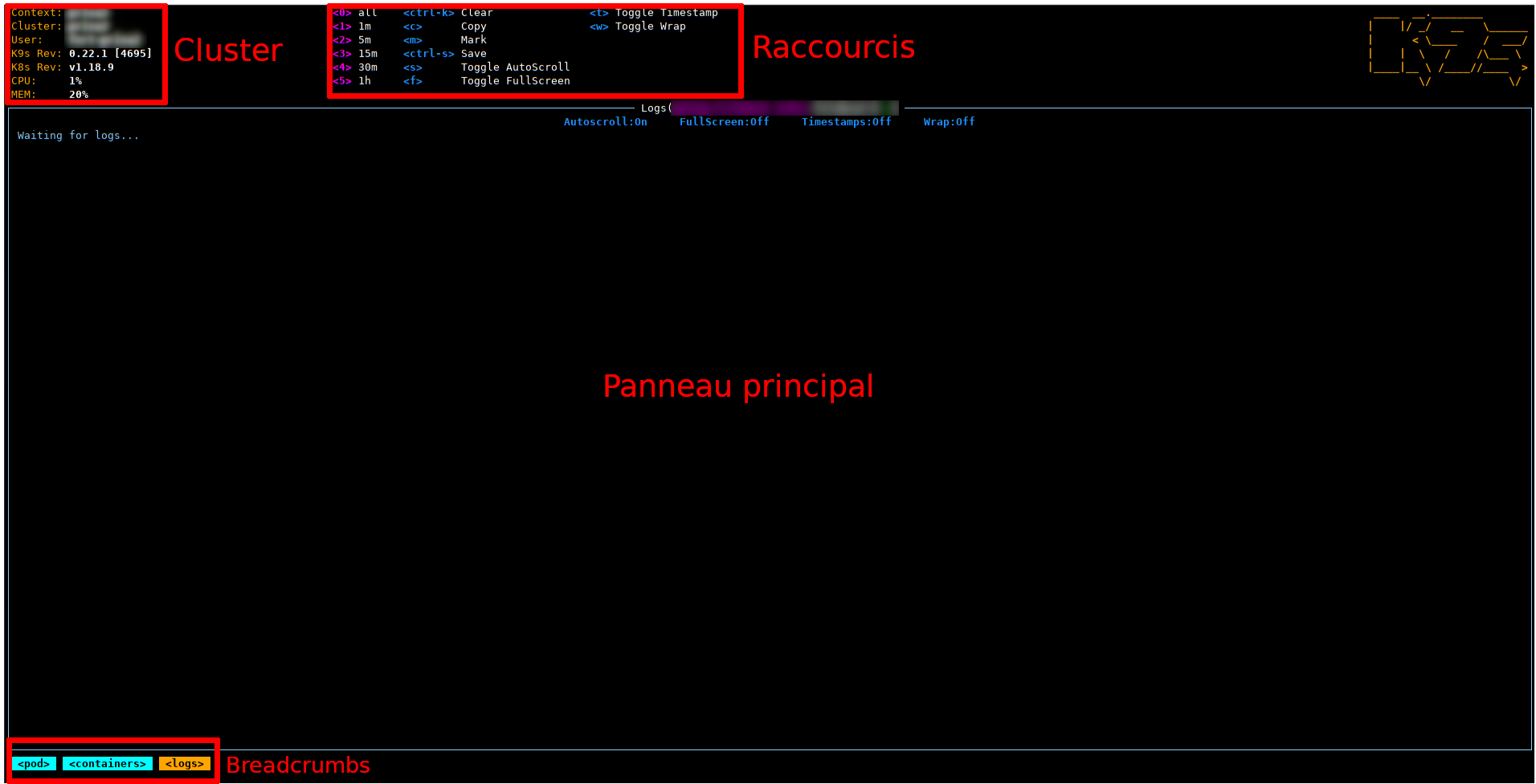Click the Copy shortcut entry
The image size is (1536, 784).
[473, 27]
